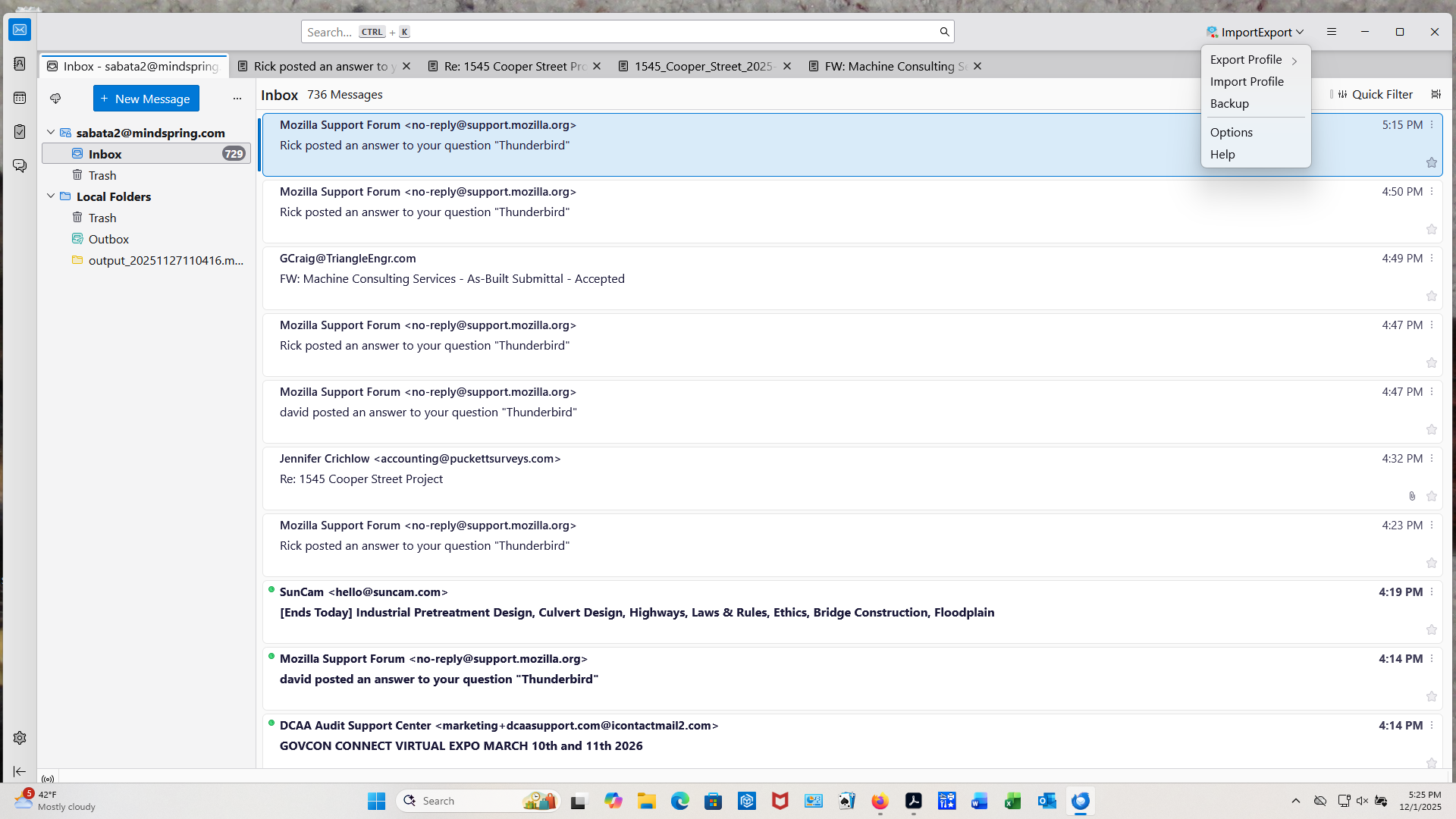Select Import Profile menu entry
1456x819 pixels.
pos(1247,82)
